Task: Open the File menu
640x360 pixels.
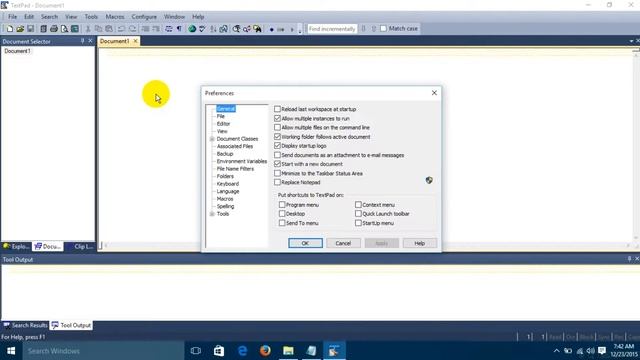Action: 13,17
